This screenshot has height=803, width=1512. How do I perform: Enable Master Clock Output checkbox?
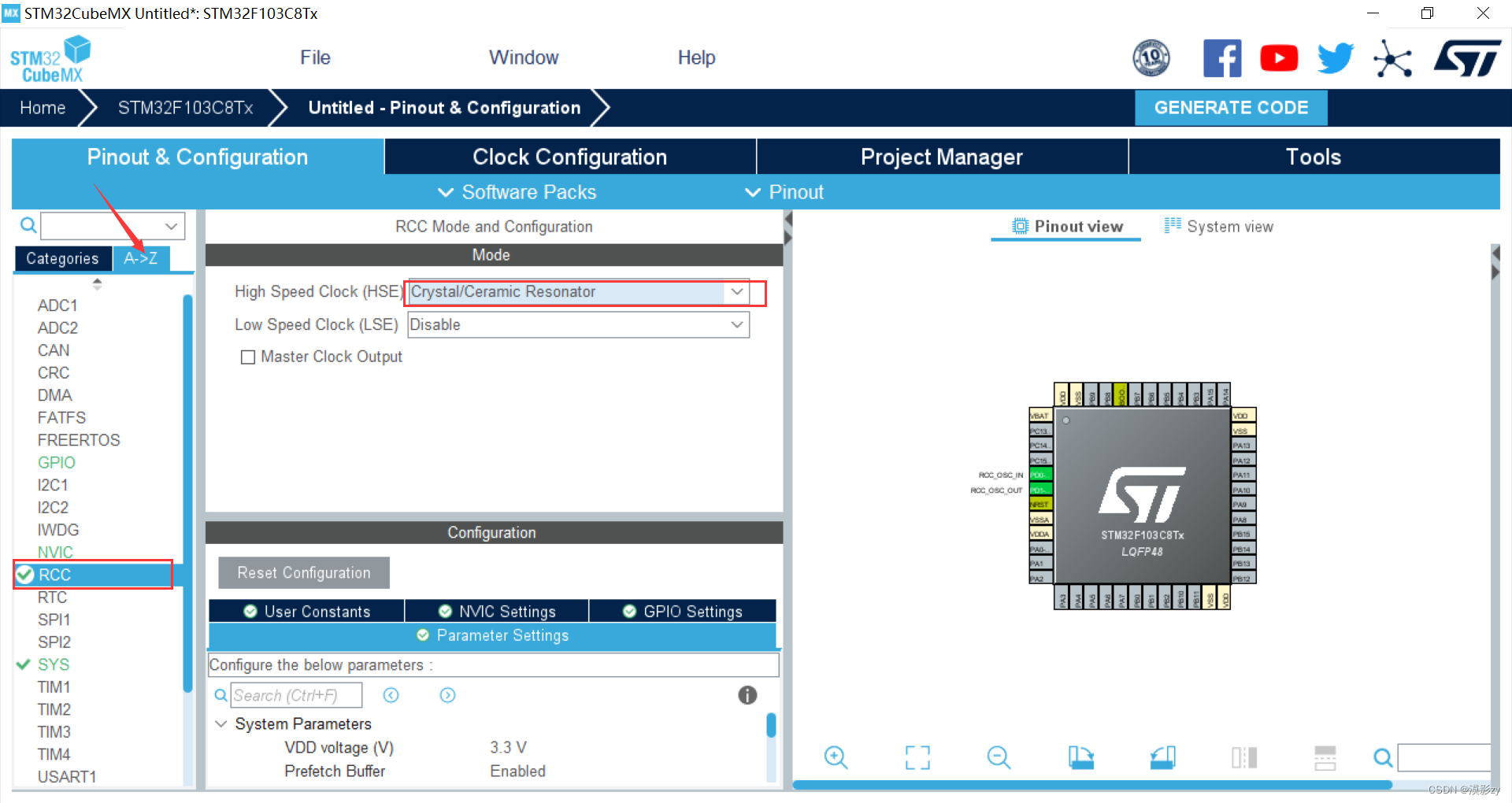pyautogui.click(x=248, y=357)
